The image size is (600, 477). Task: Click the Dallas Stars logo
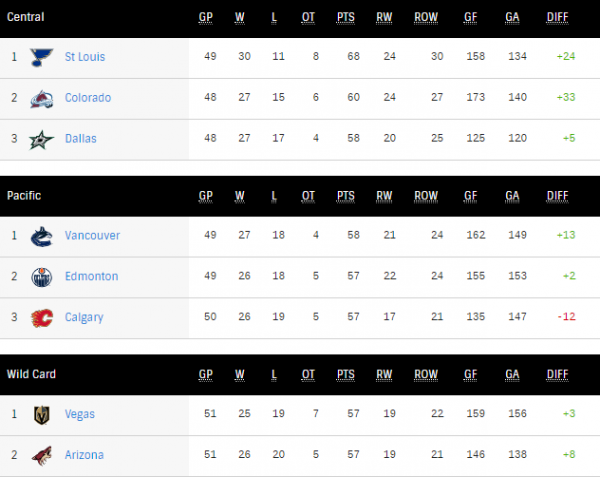tap(41, 139)
